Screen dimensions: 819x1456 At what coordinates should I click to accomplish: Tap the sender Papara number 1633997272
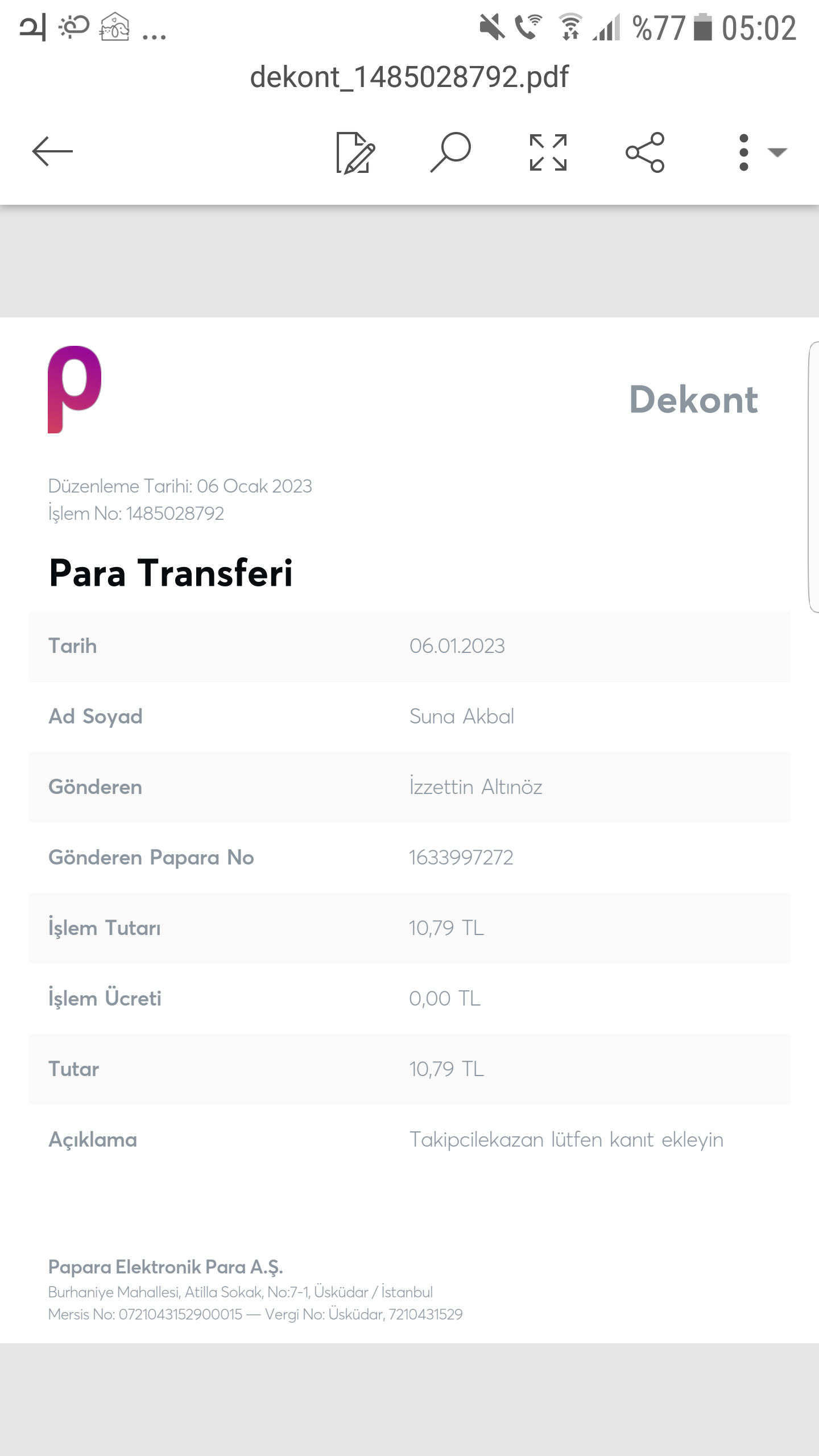[461, 858]
